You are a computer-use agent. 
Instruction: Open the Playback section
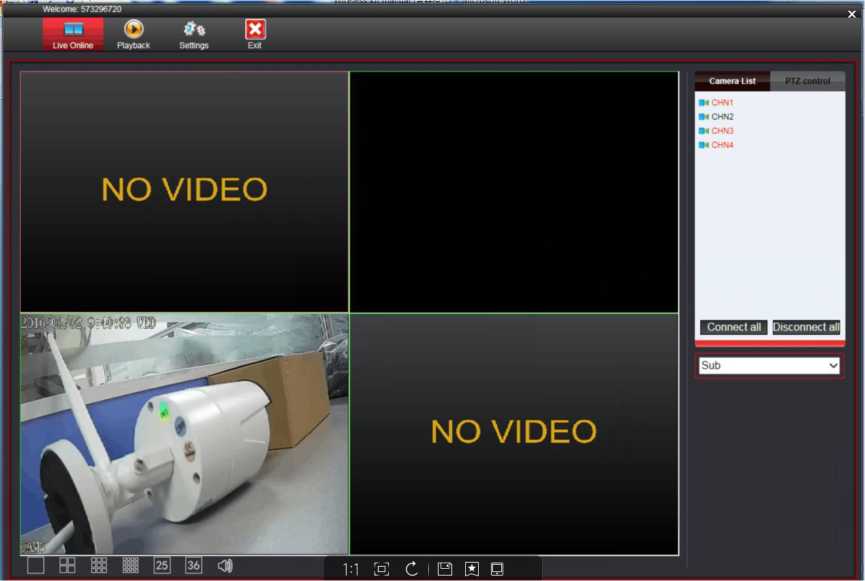[133, 34]
